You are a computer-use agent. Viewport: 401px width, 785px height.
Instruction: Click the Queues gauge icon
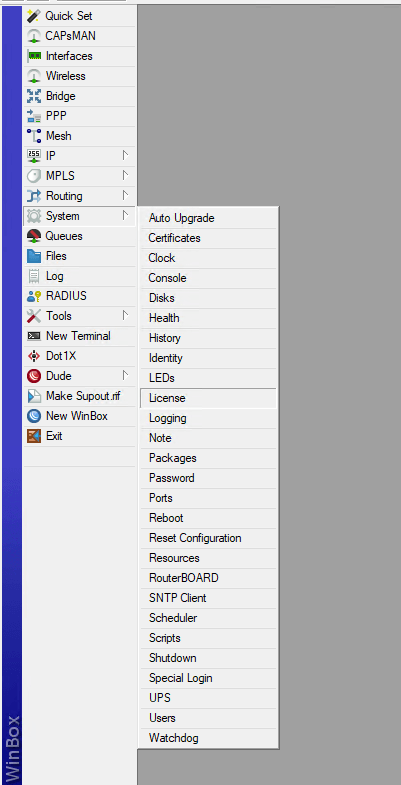click(34, 236)
